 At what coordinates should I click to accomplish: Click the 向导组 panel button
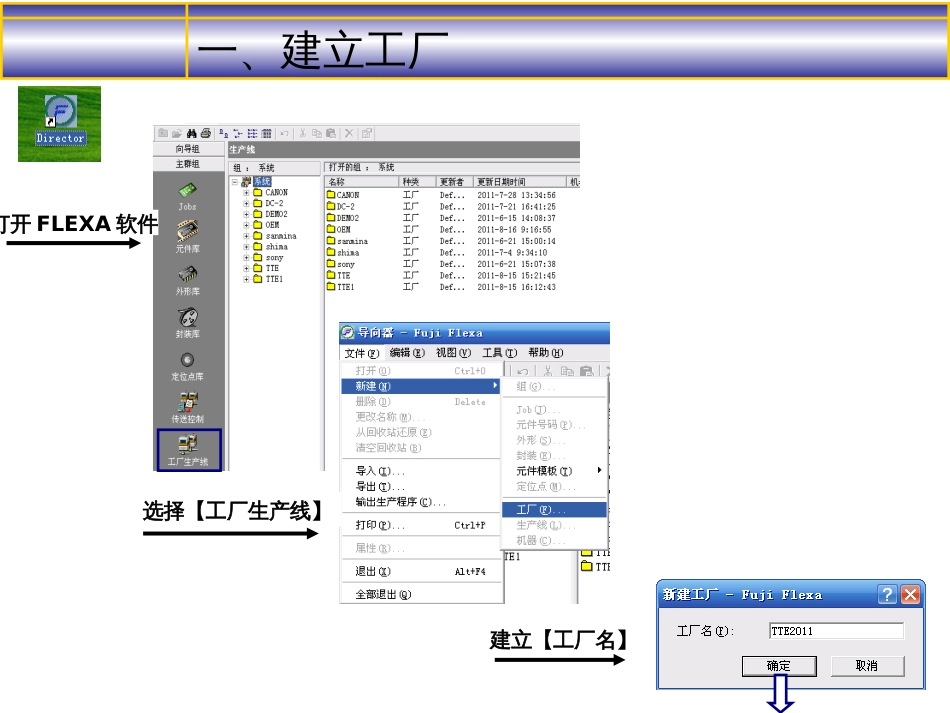[x=188, y=149]
